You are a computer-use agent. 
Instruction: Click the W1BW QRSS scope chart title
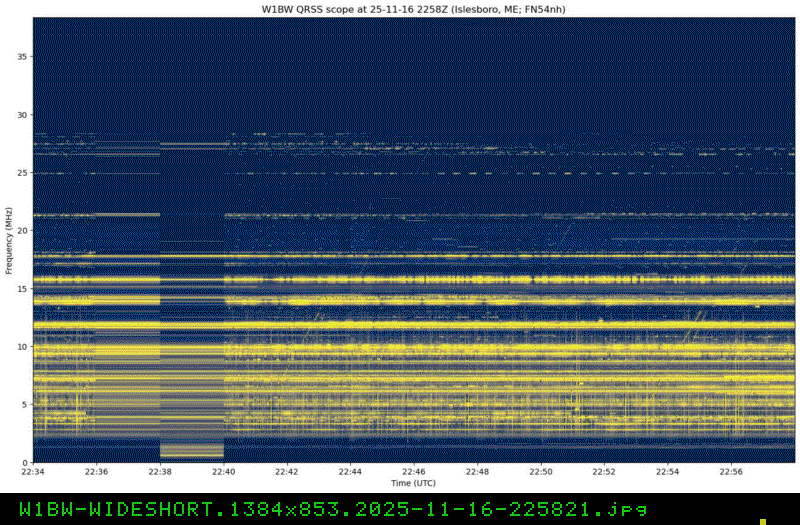point(413,9)
